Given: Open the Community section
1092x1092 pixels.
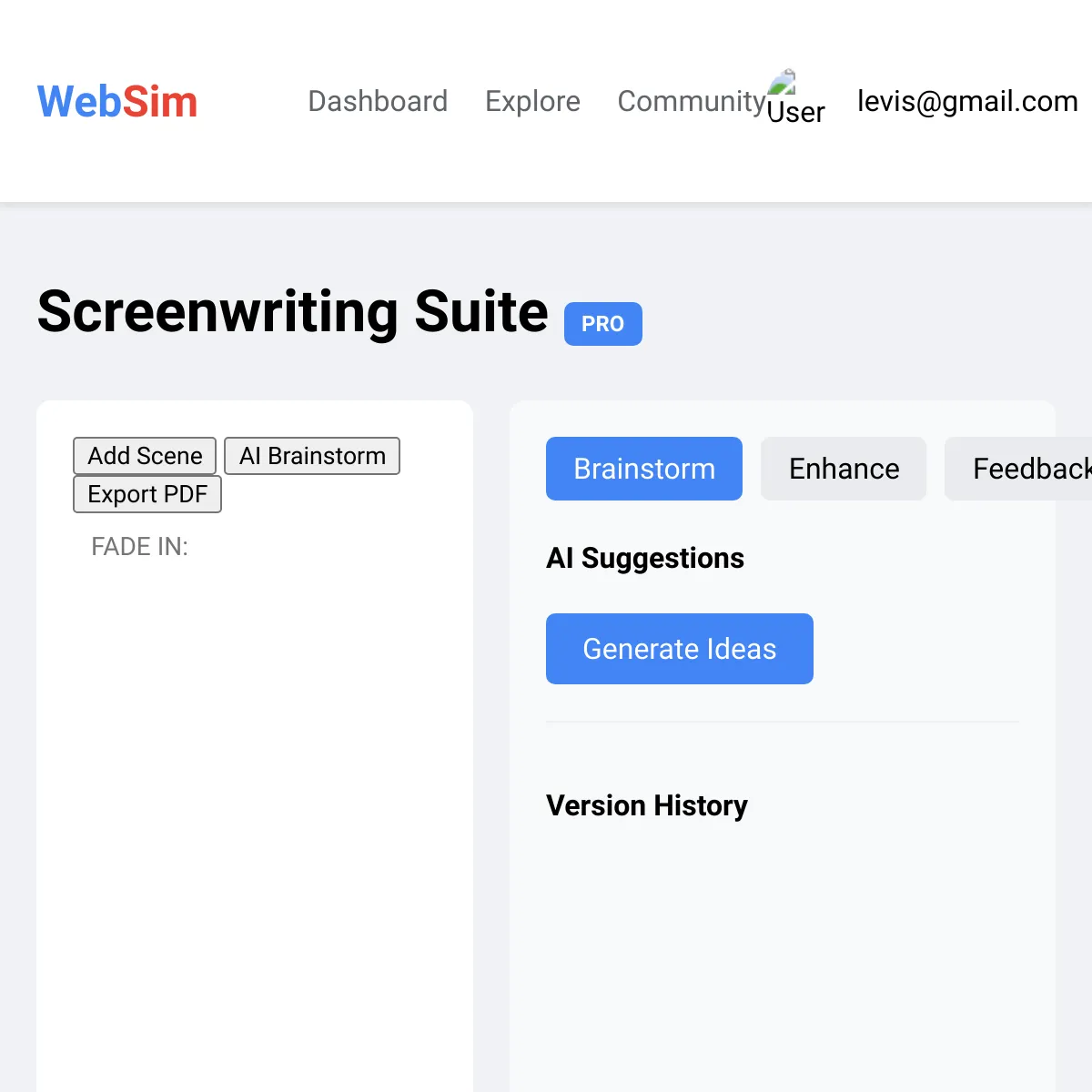Looking at the screenshot, I should tap(692, 101).
